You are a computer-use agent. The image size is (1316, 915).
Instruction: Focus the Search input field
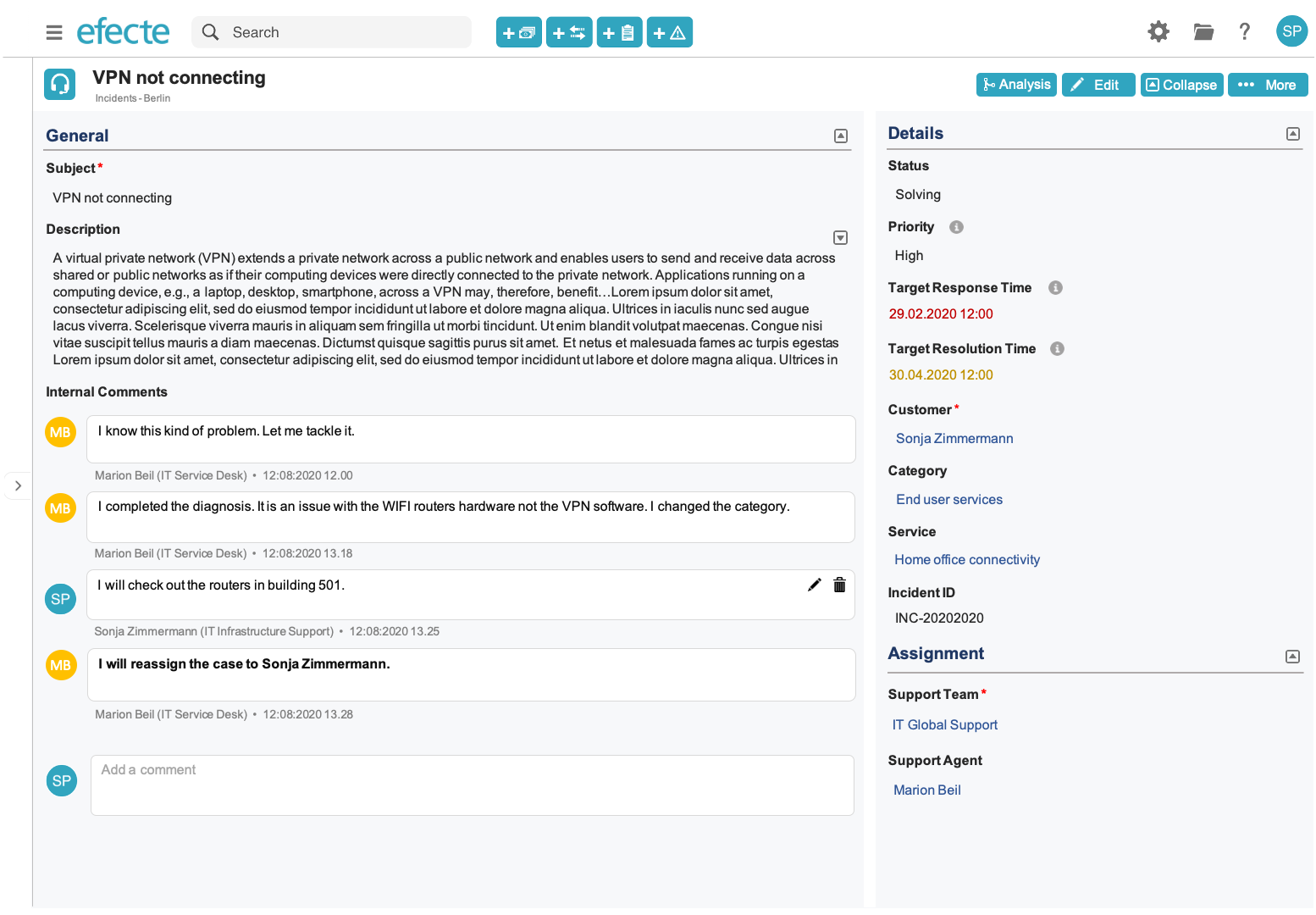pos(332,32)
